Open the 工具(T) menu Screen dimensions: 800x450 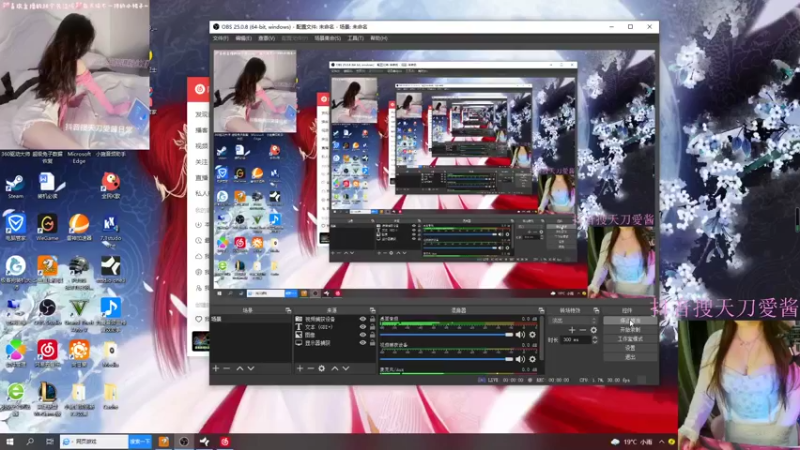coord(356,38)
